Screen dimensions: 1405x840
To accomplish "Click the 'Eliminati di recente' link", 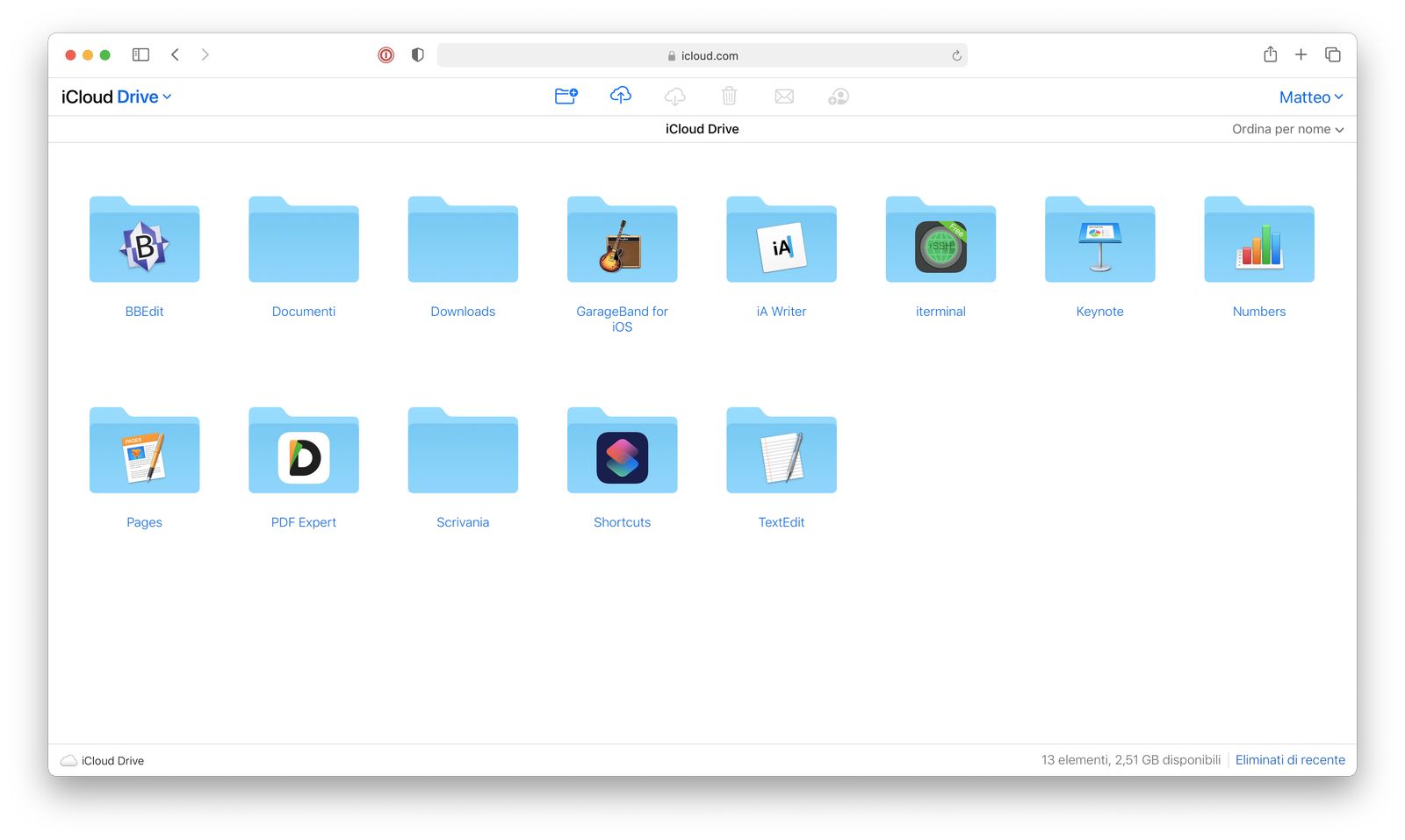I will pyautogui.click(x=1290, y=760).
